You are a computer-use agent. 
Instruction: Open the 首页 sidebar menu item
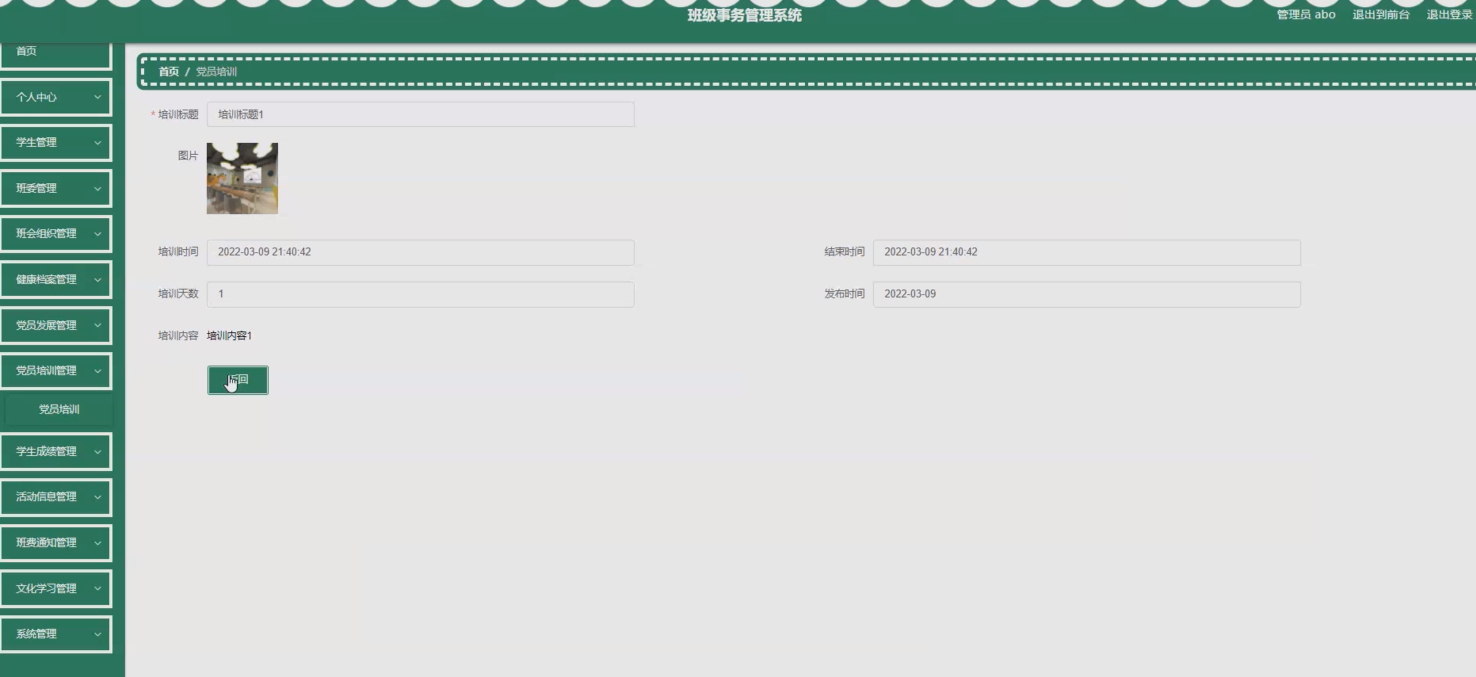coord(56,53)
